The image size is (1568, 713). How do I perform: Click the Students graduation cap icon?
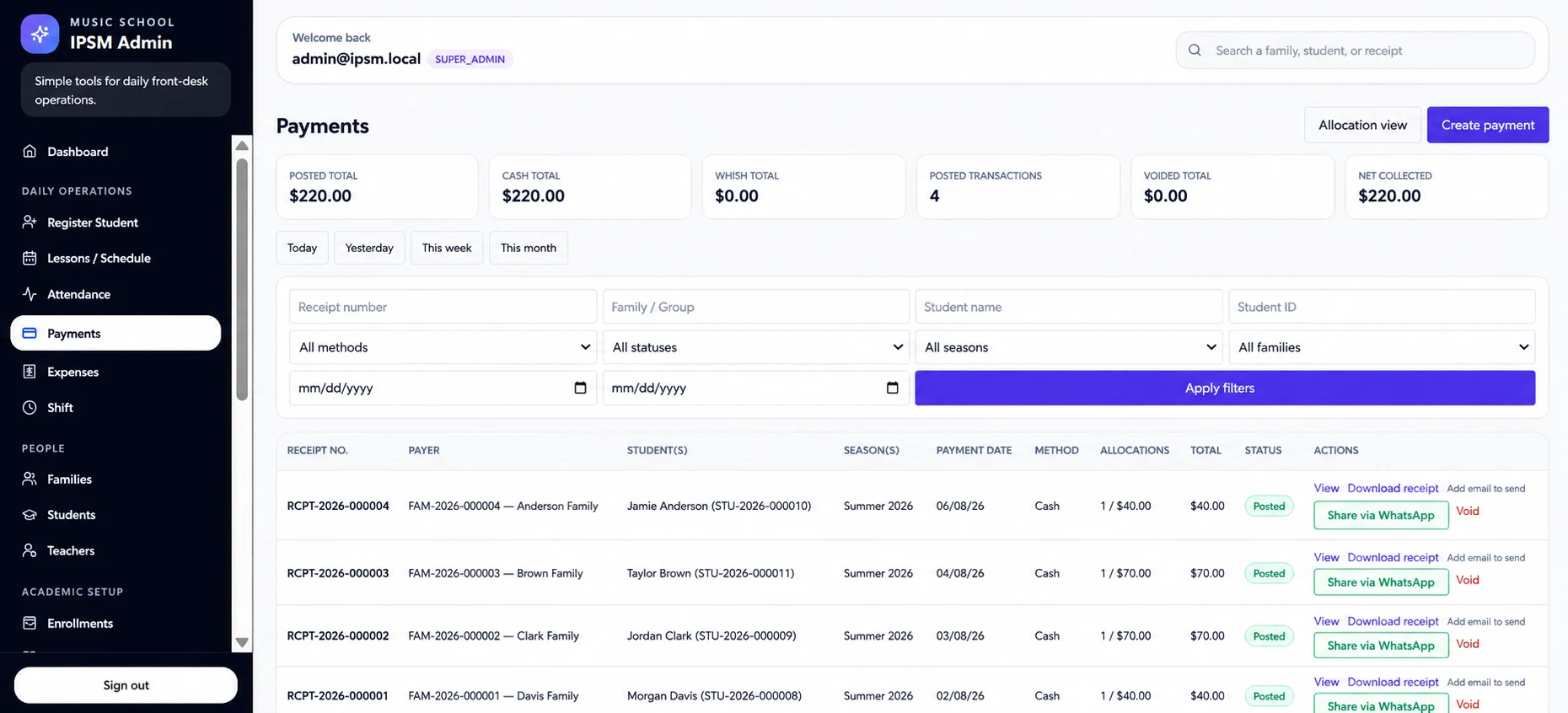[30, 514]
